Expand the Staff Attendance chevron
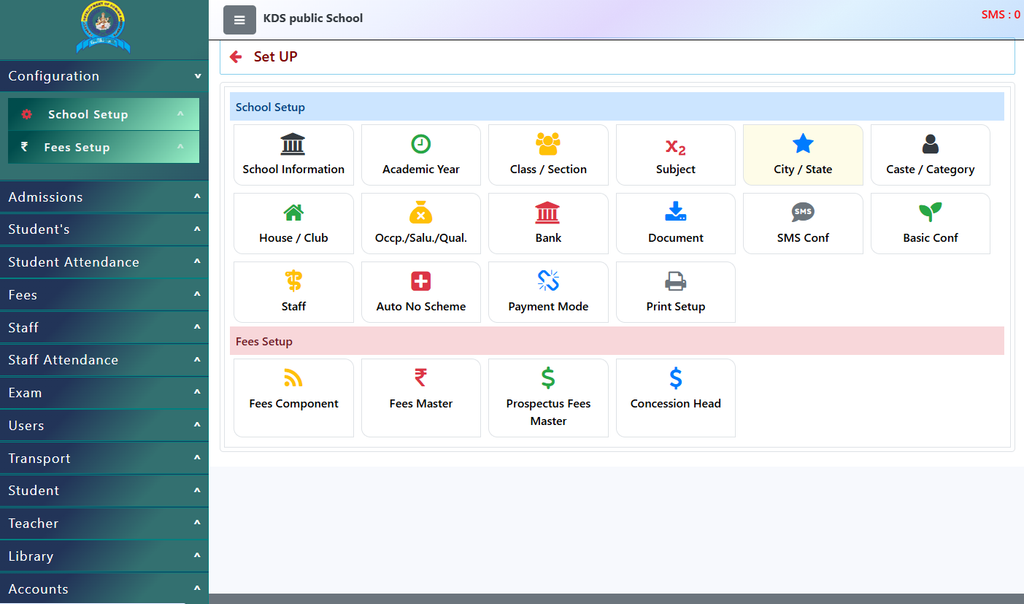 point(197,359)
